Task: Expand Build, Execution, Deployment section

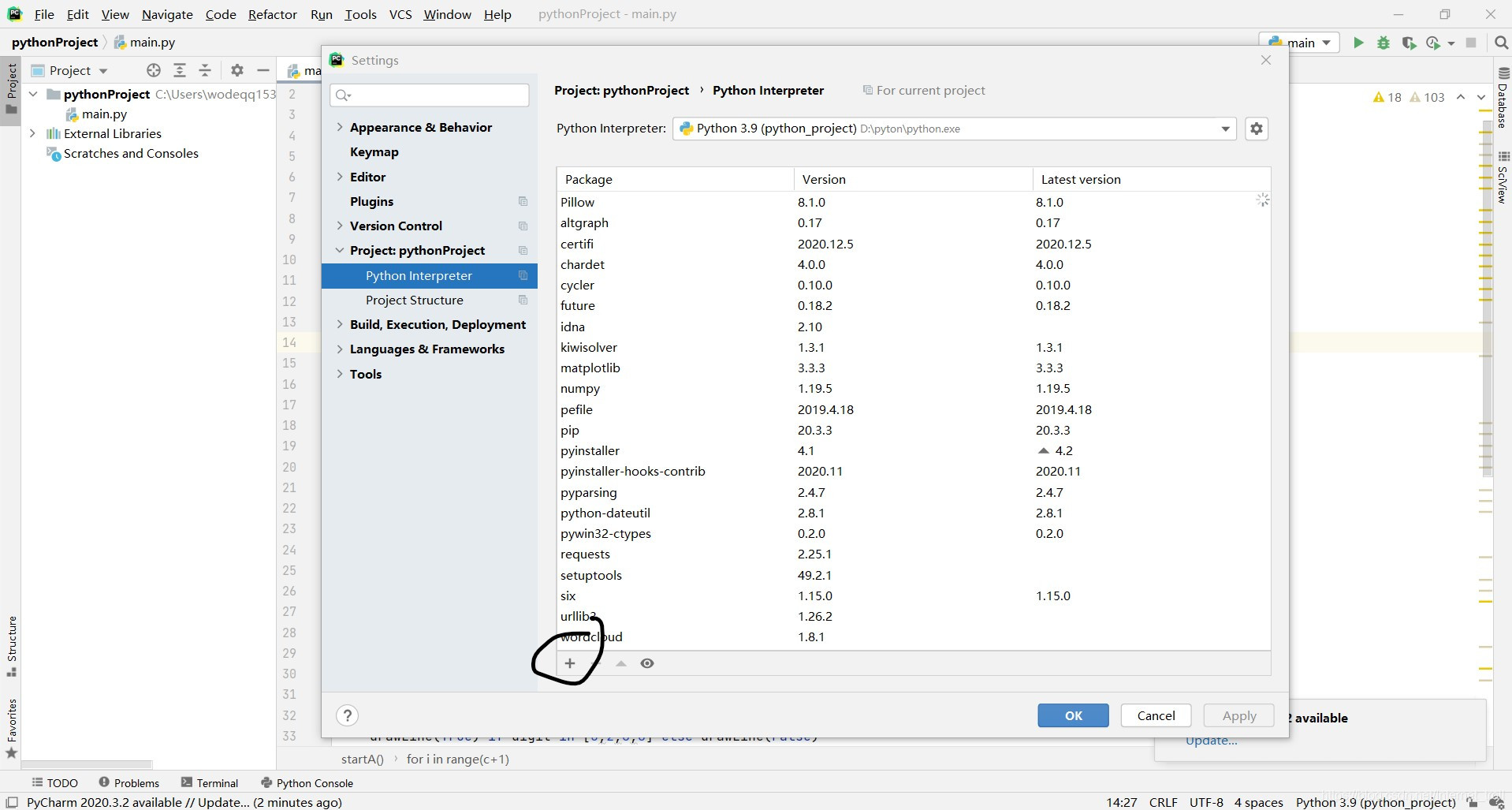Action: [x=340, y=324]
